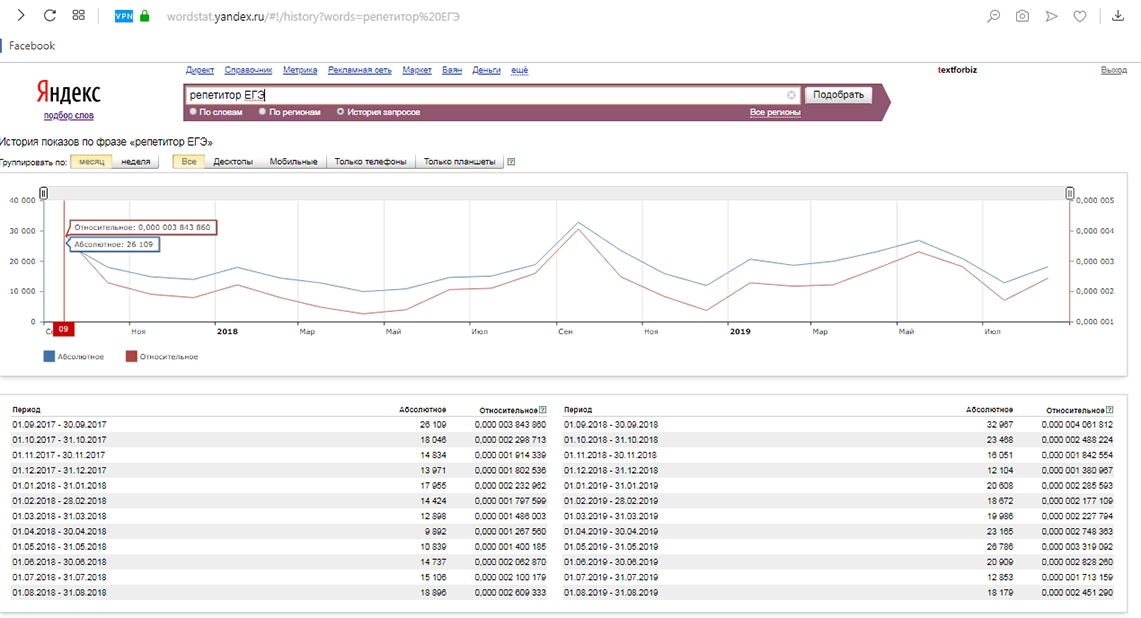Click the send arrow icon in toolbar

coord(1051,16)
